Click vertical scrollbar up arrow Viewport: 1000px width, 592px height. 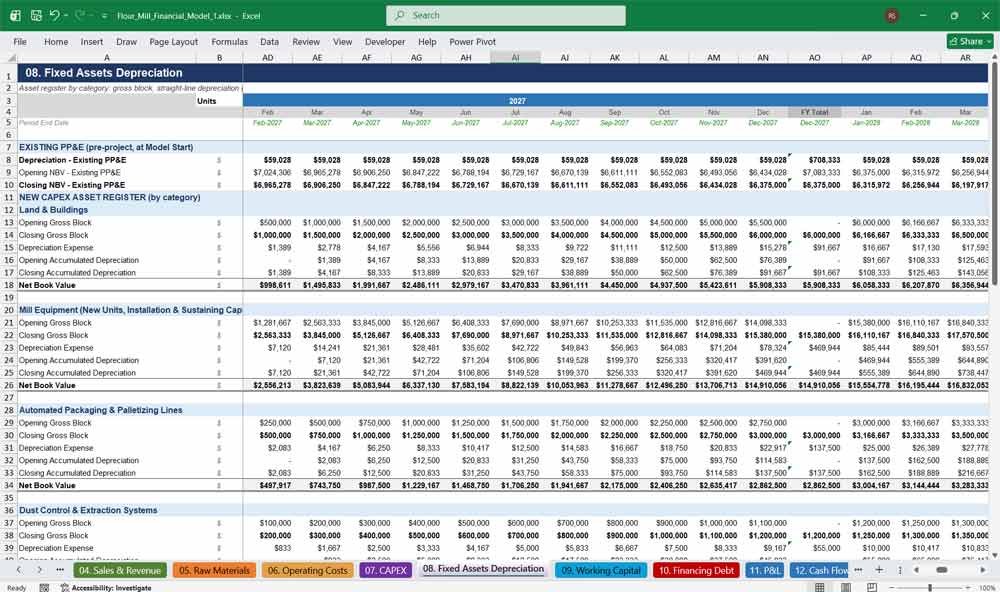(x=995, y=57)
